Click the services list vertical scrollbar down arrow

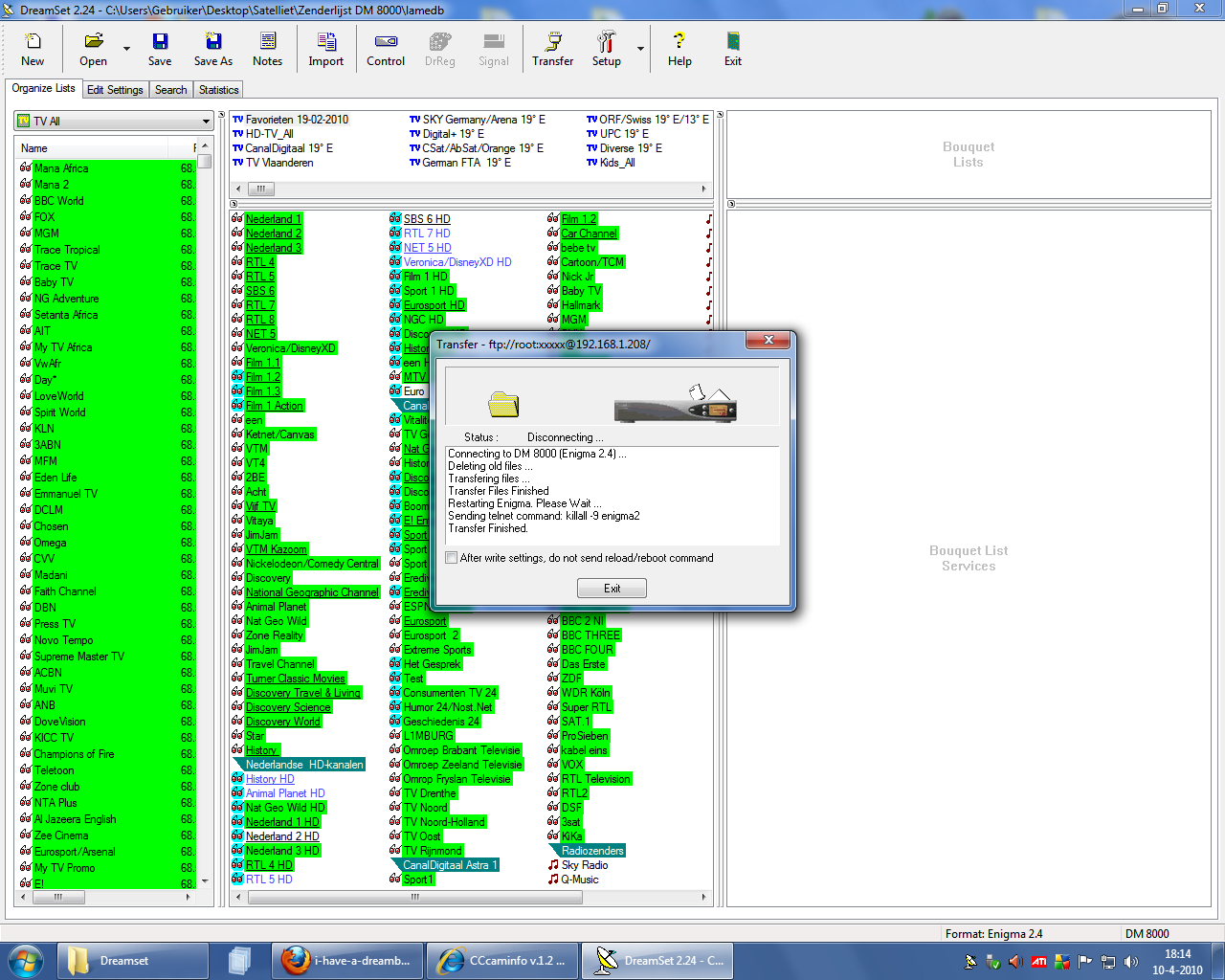tap(205, 882)
